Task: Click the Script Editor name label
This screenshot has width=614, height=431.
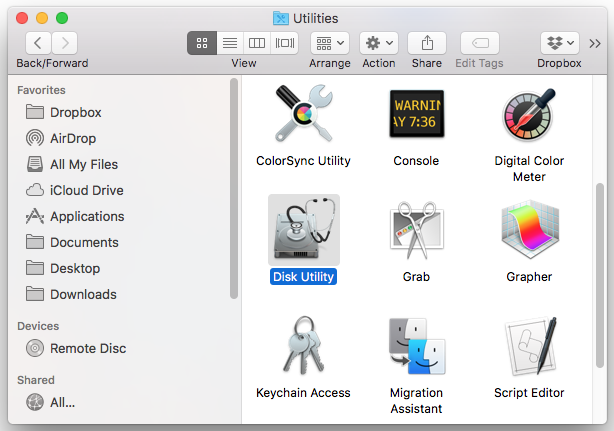Action: [x=529, y=393]
